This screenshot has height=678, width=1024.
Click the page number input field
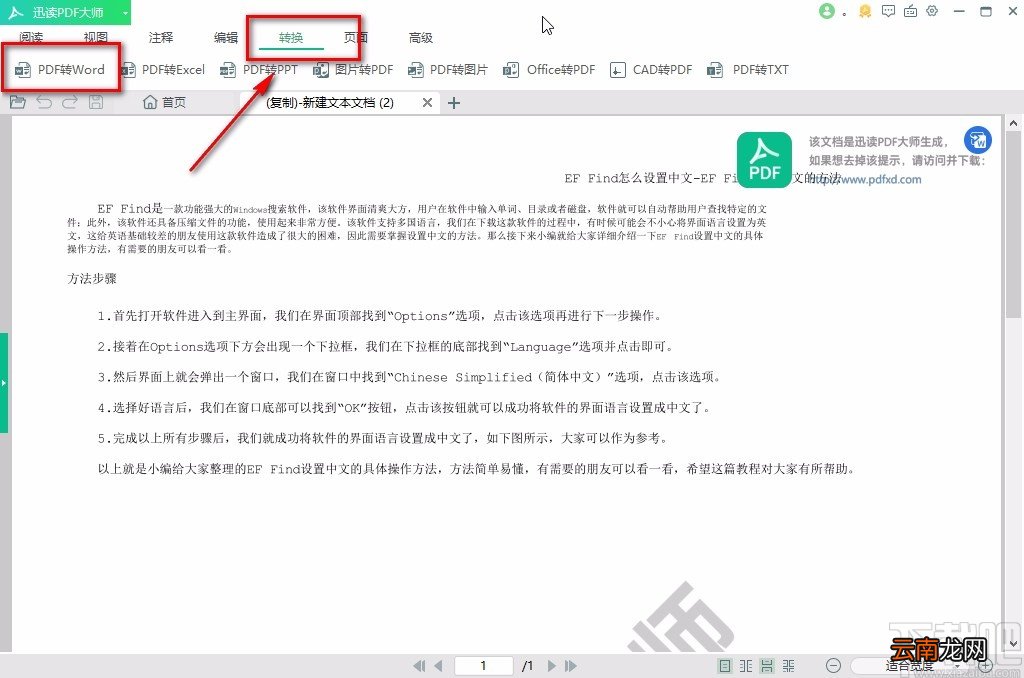(483, 666)
